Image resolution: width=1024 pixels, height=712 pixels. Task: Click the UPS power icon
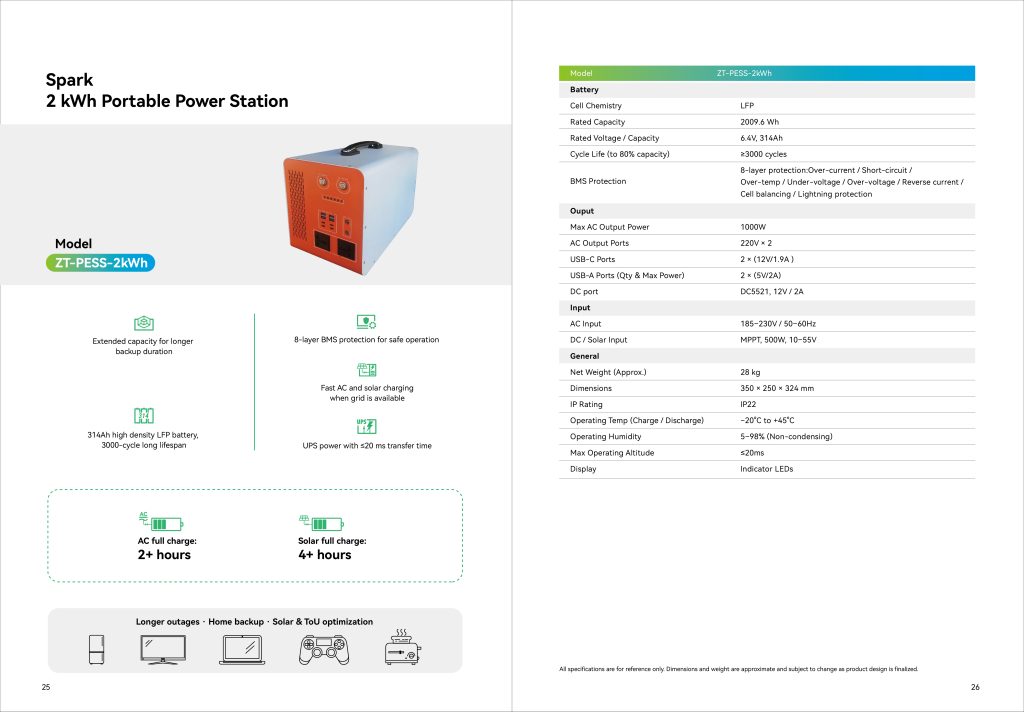(366, 426)
